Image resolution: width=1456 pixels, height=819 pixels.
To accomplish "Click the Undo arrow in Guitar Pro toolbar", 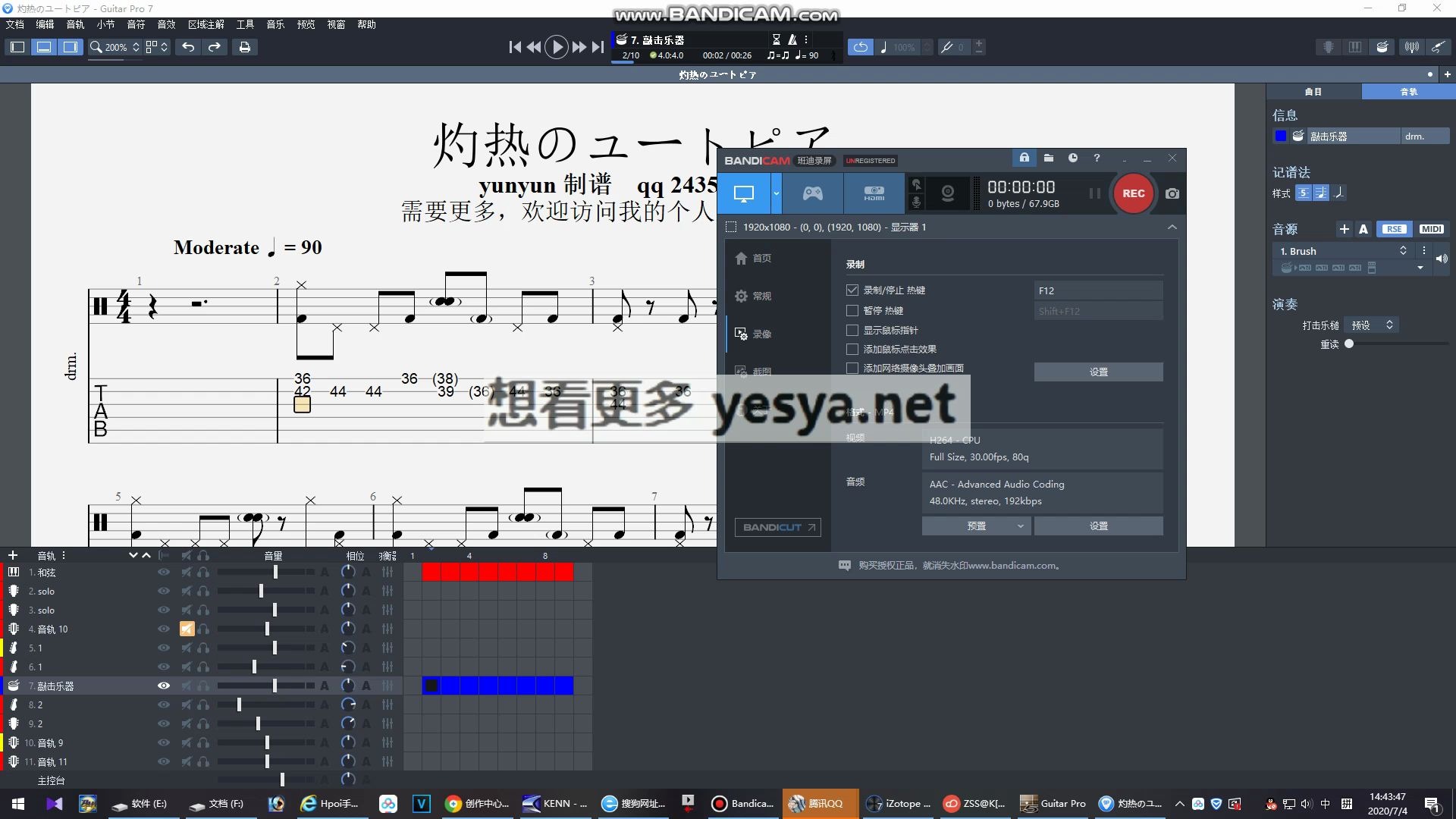I will [x=188, y=47].
